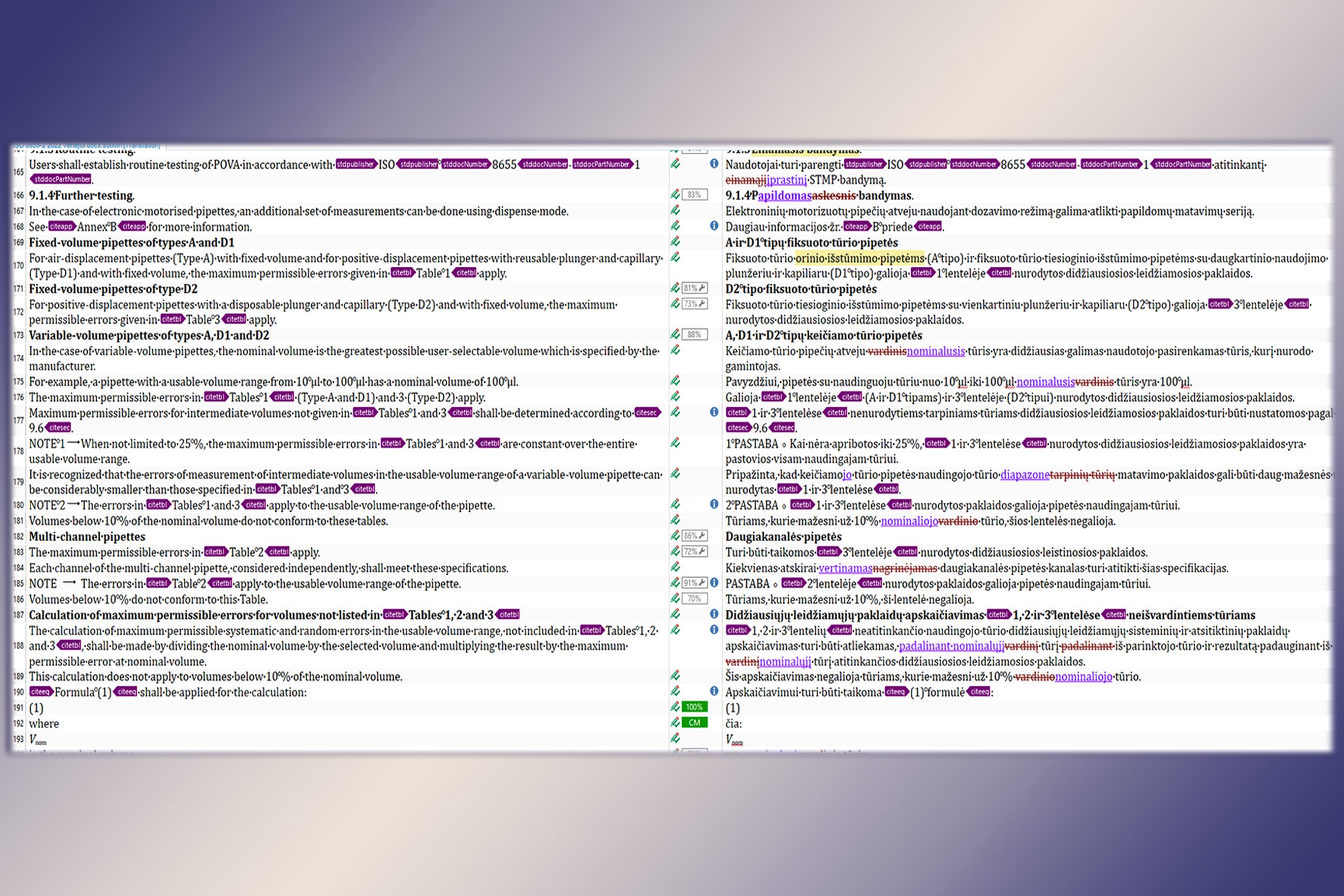Click the citesec tag after 'determined according to'
The height and width of the screenshot is (896, 1344).
point(648,413)
